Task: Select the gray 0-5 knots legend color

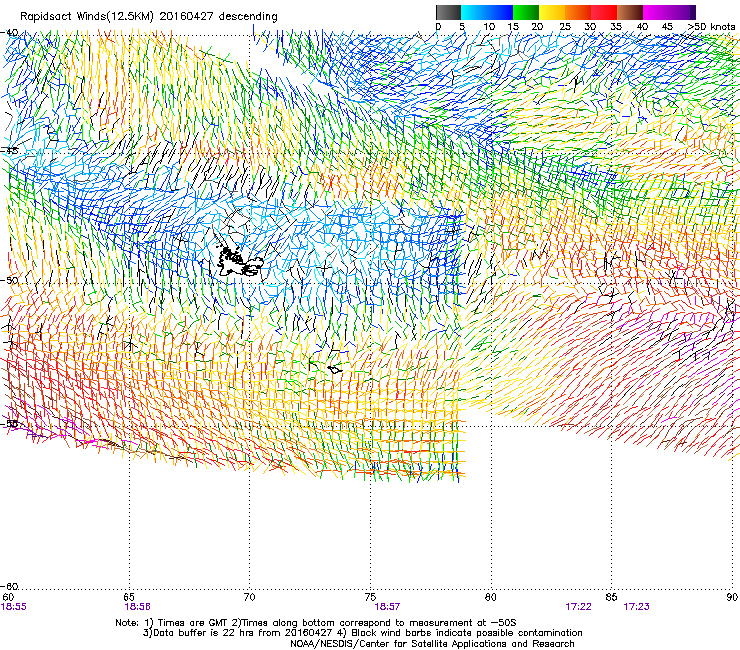Action: click(448, 12)
